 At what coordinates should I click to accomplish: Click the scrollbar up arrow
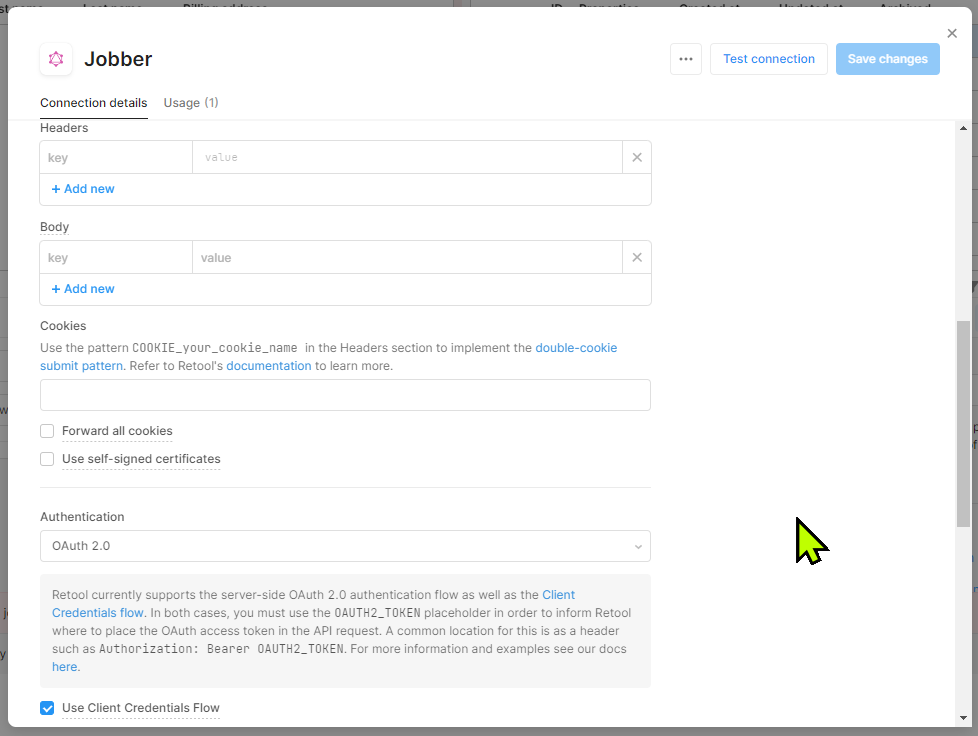(963, 128)
